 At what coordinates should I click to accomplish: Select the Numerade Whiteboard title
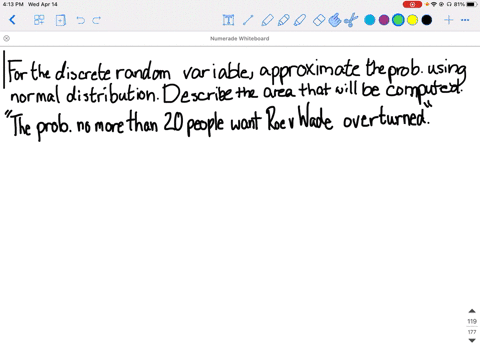click(x=240, y=39)
